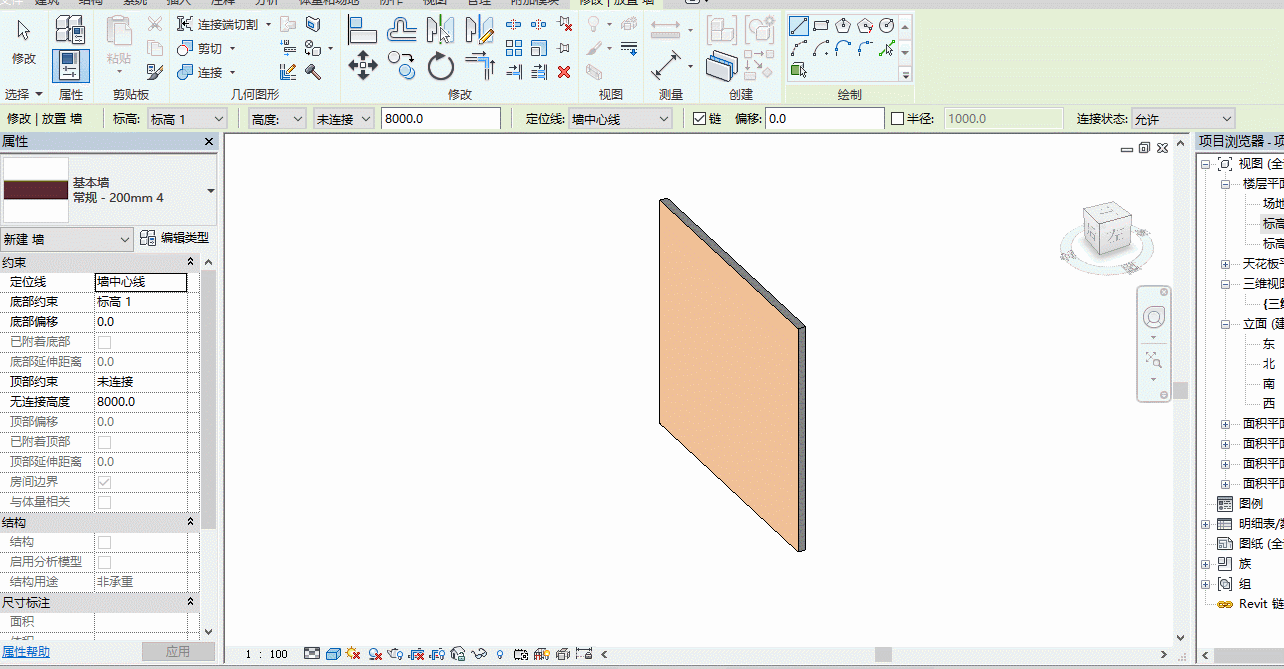Click the Unconnected Height 8000.0 input field
1284x669 pixels.
pos(442,119)
